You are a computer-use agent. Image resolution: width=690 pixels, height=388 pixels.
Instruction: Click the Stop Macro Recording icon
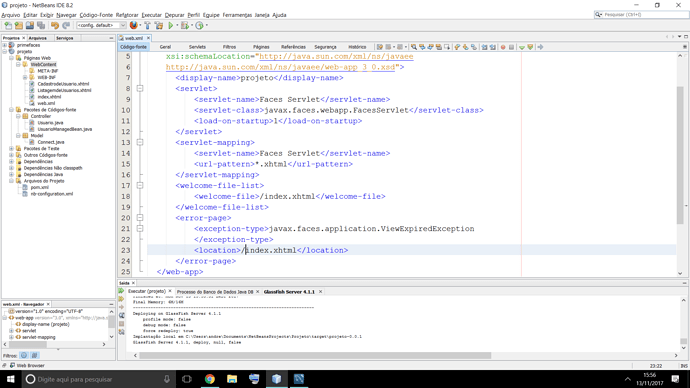point(511,47)
